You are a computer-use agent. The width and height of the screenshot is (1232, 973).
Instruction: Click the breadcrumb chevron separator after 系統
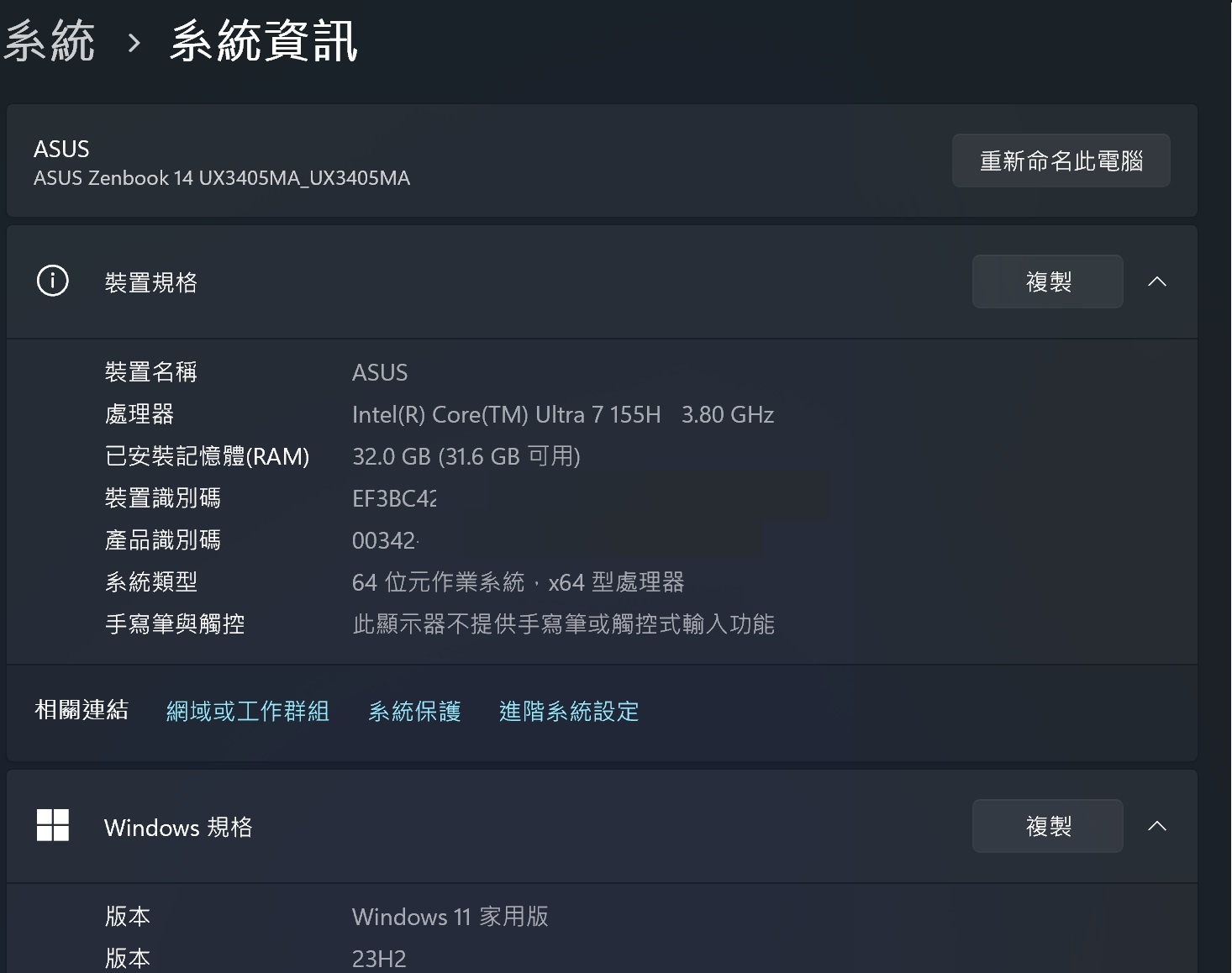[134, 42]
